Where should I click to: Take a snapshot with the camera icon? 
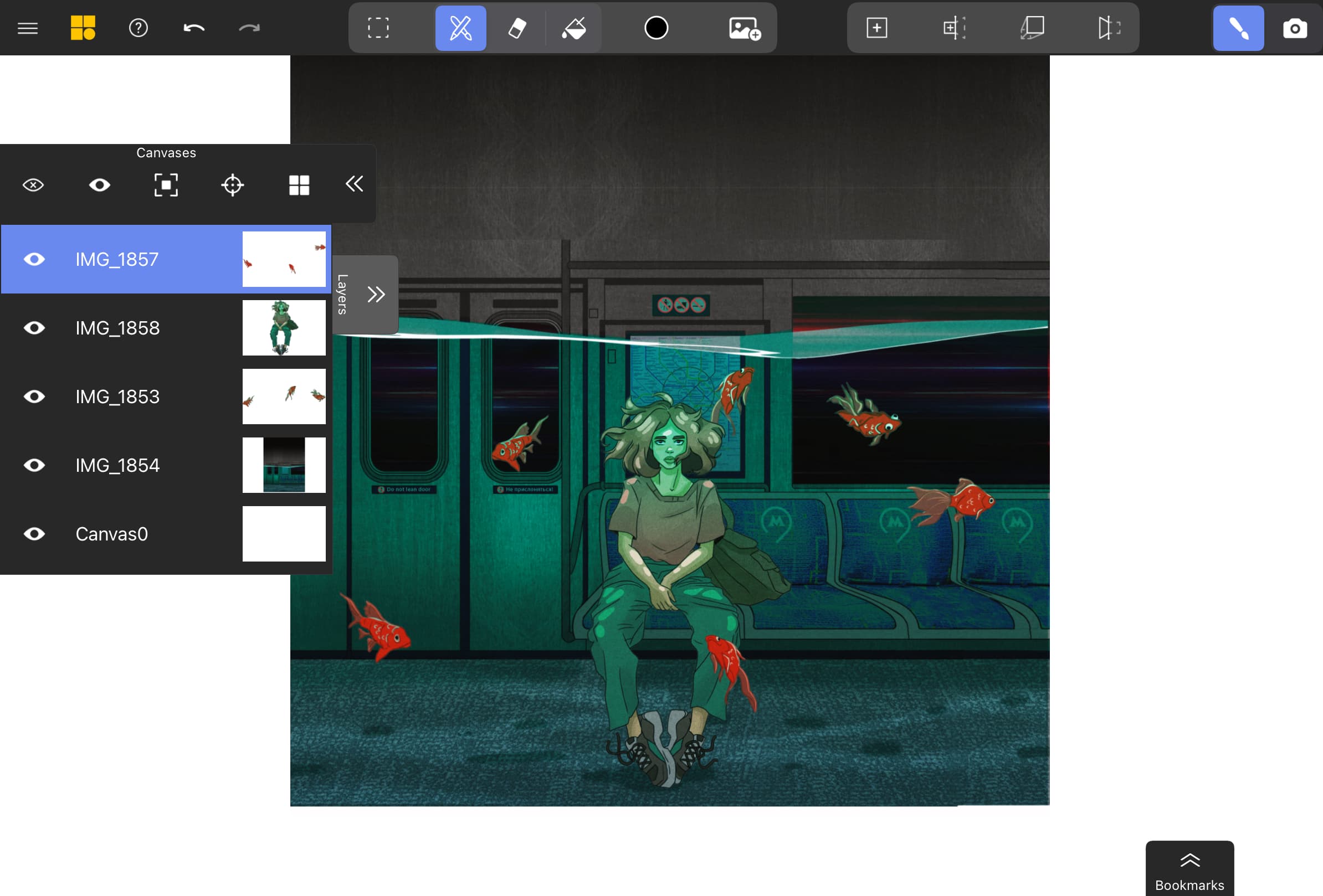coord(1295,28)
